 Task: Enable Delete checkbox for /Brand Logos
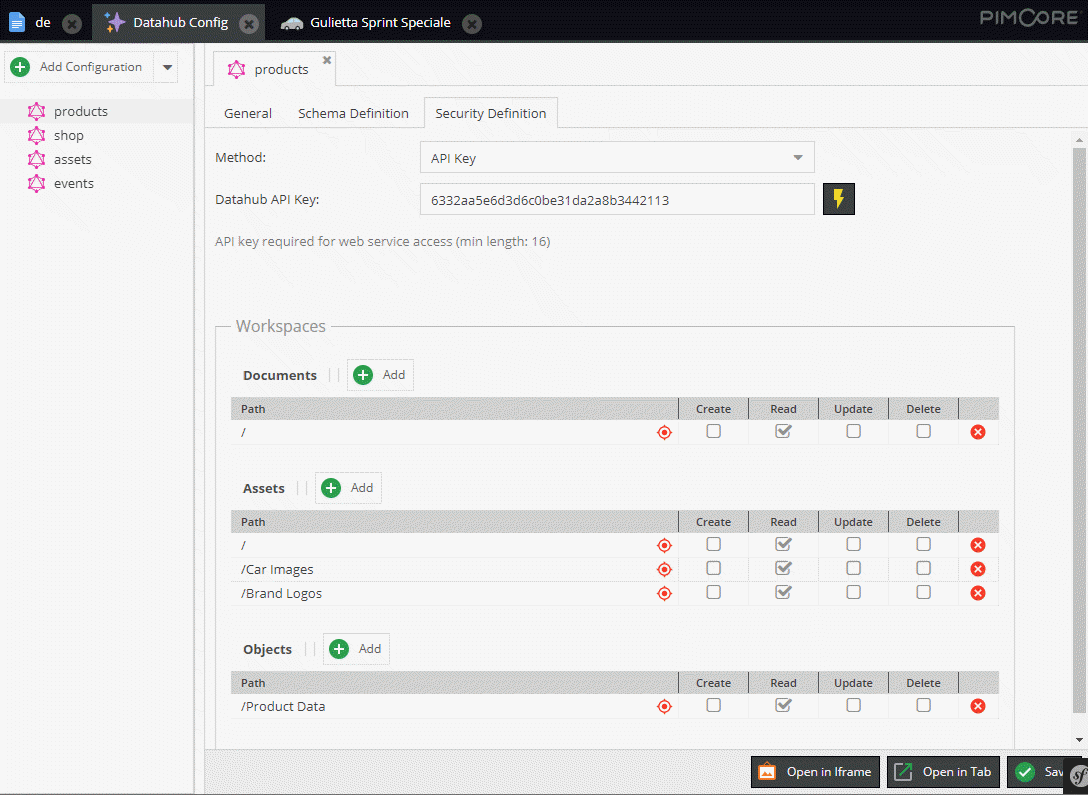pos(924,592)
